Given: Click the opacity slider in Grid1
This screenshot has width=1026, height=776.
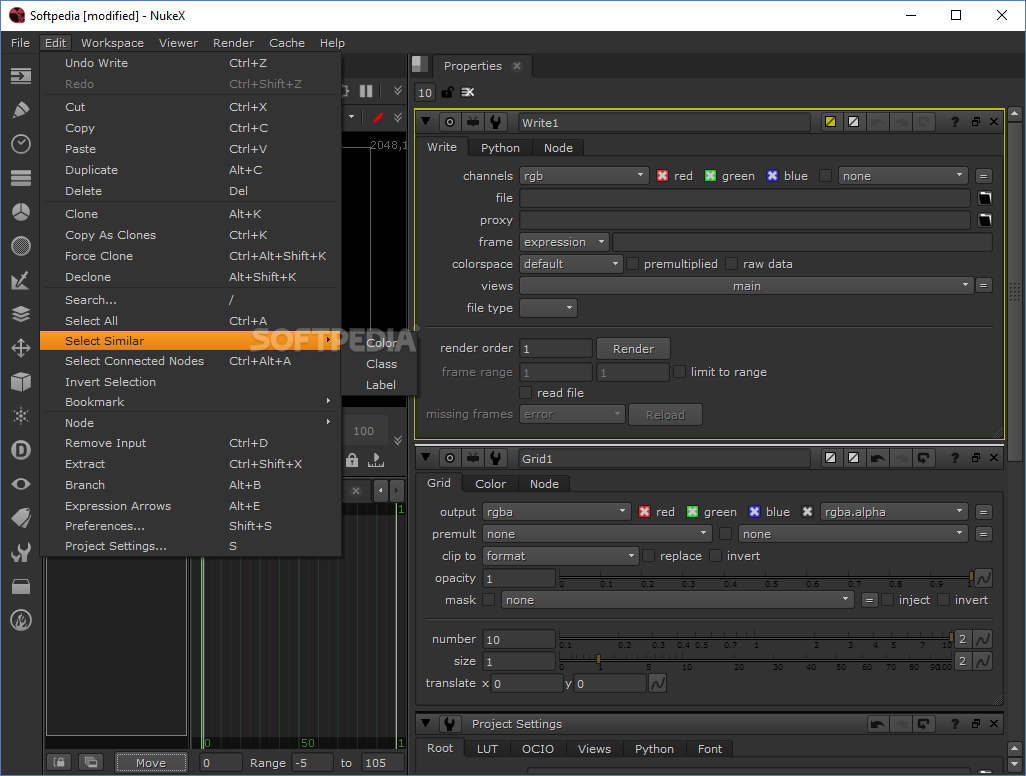Looking at the screenshot, I should point(766,578).
